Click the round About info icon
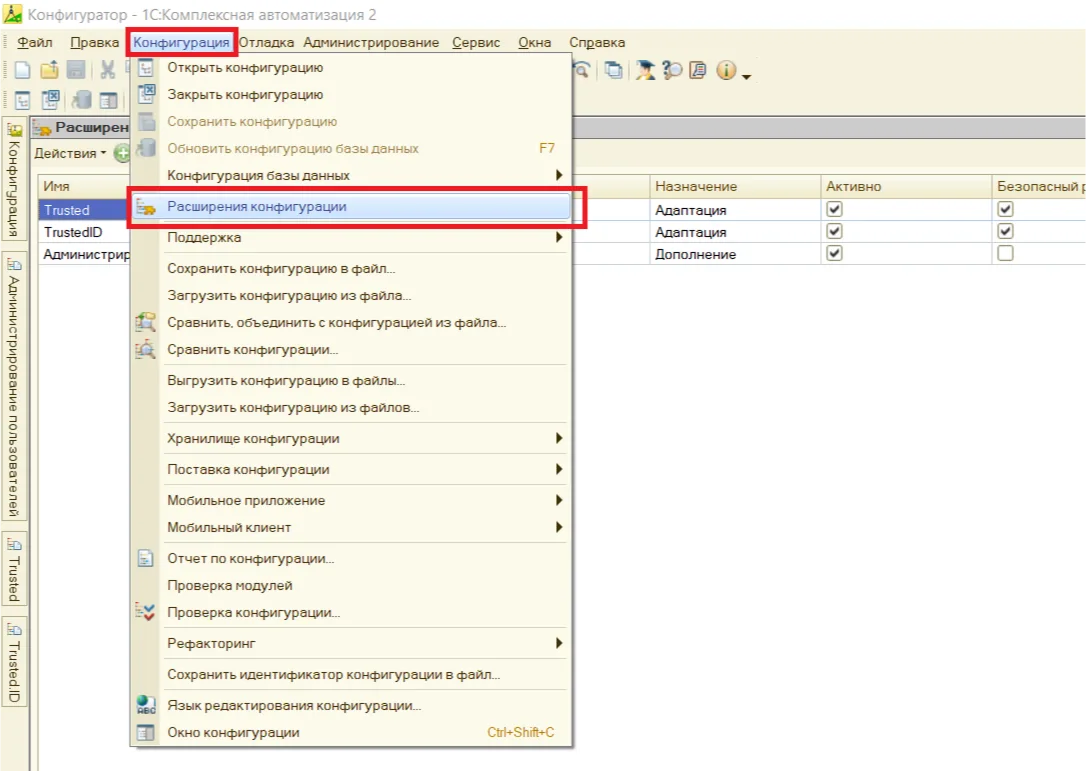The height and width of the screenshot is (771, 1086). pyautogui.click(x=725, y=70)
